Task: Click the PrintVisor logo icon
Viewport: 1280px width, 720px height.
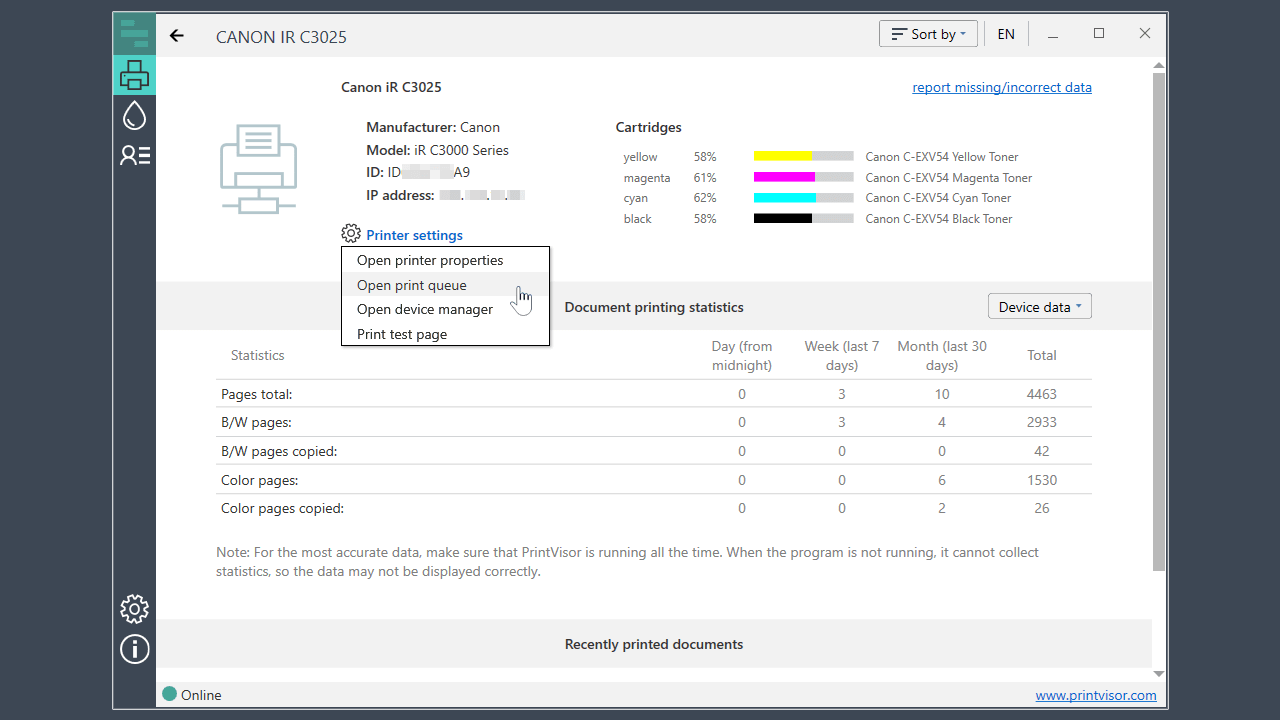Action: [x=134, y=34]
